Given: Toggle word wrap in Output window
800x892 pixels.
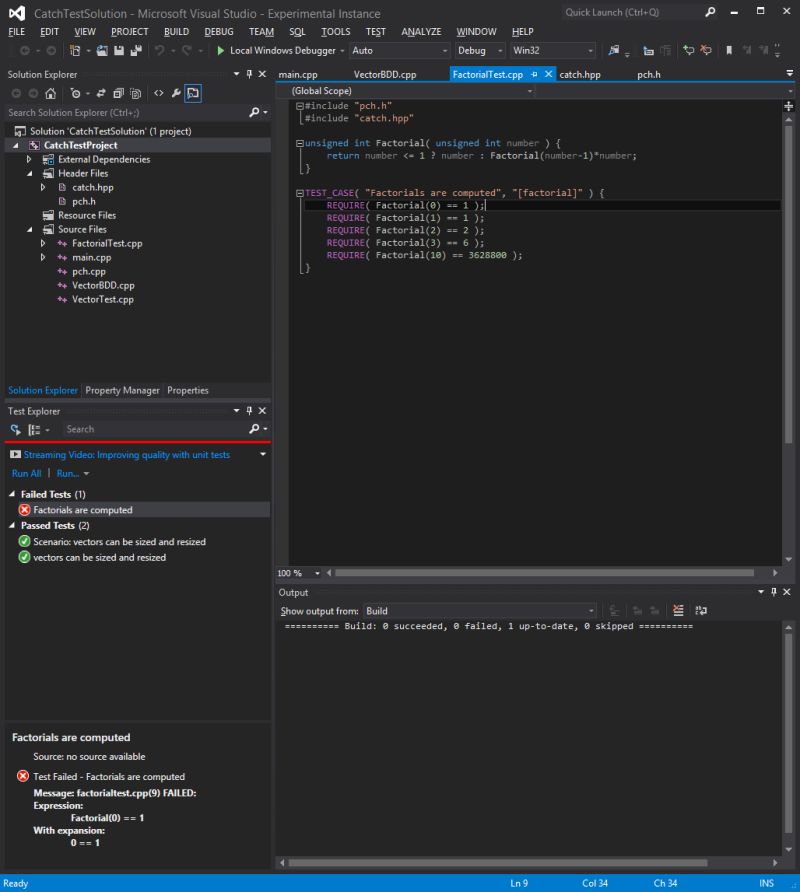Looking at the screenshot, I should click(701, 610).
